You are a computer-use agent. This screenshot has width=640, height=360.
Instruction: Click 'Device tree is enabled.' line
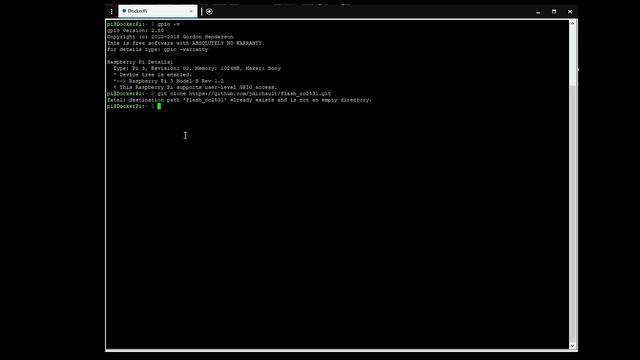pos(153,75)
